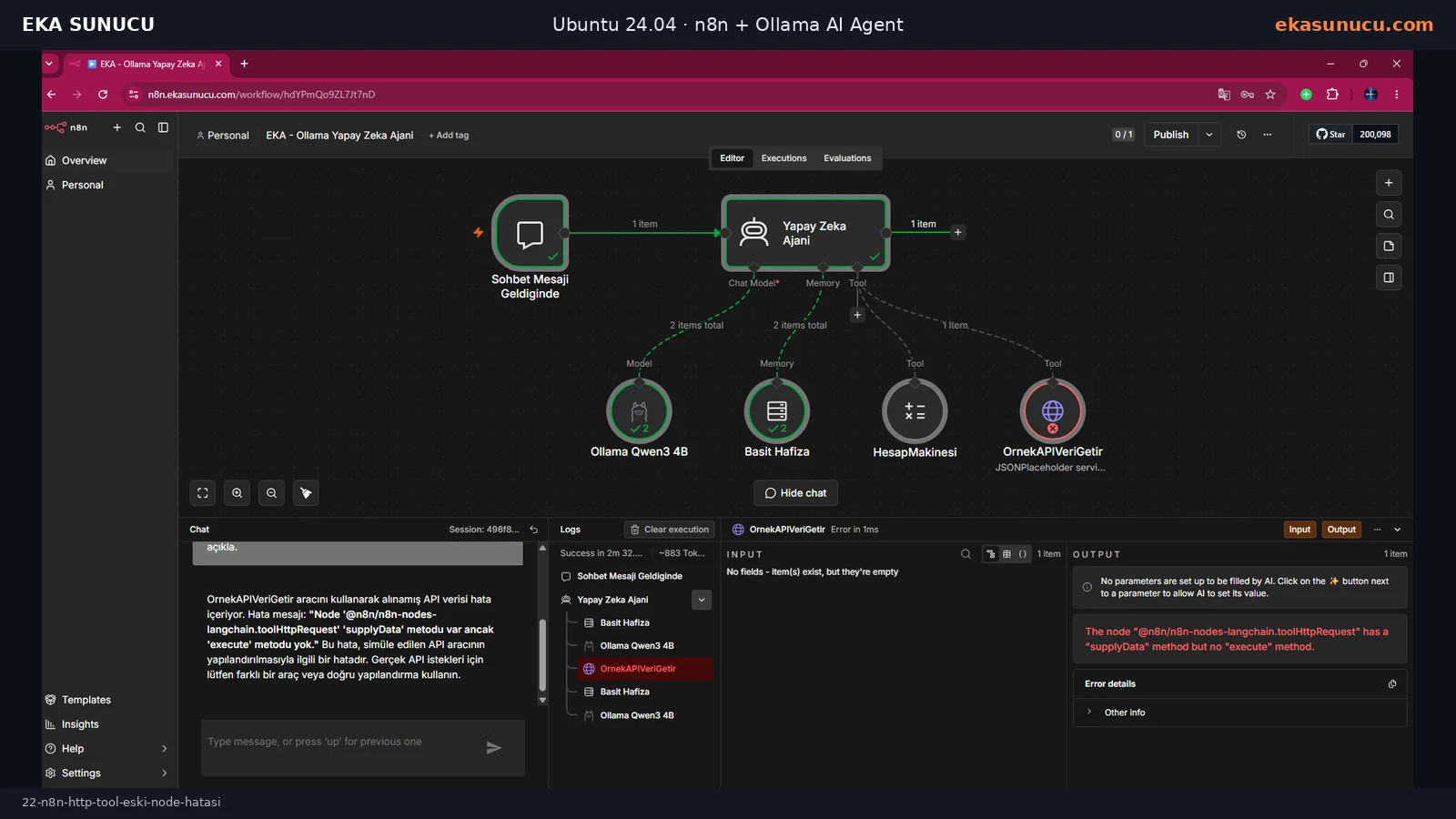The width and height of the screenshot is (1456, 819).
Task: Select the Ollama Qwen3 4B model node
Action: [639, 410]
